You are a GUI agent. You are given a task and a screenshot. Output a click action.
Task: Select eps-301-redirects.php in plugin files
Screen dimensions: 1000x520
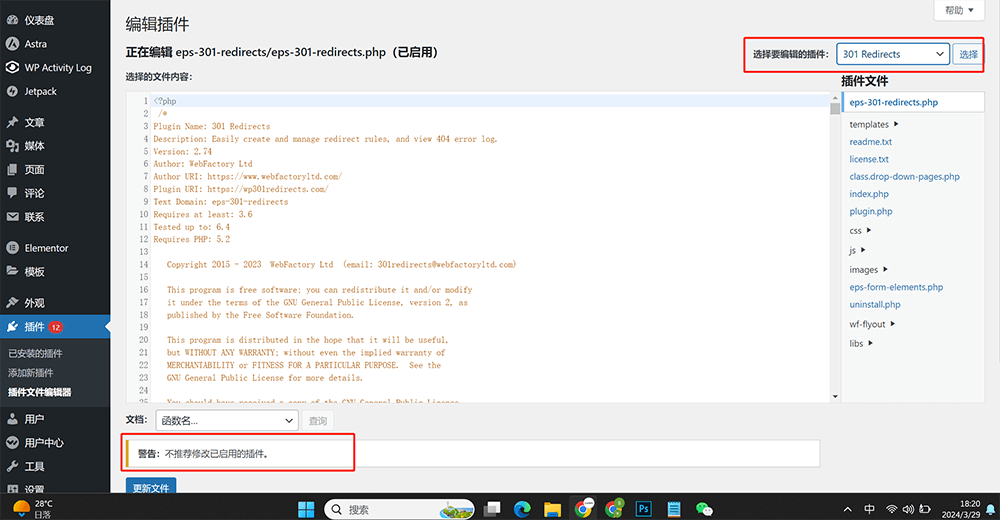[893, 102]
